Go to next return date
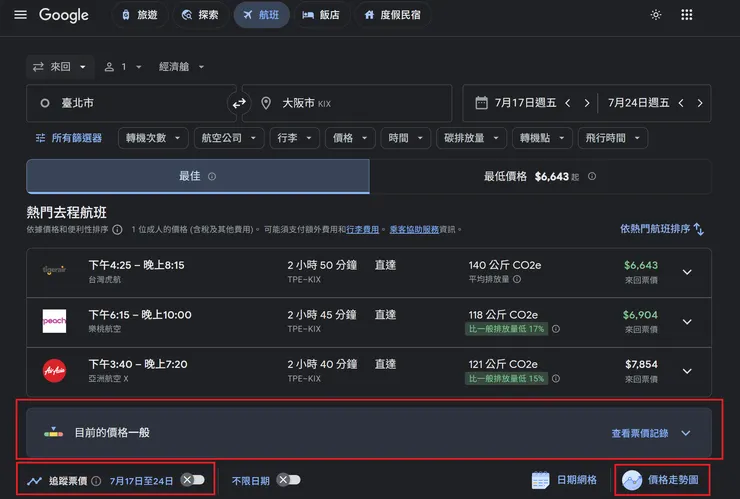 (700, 103)
